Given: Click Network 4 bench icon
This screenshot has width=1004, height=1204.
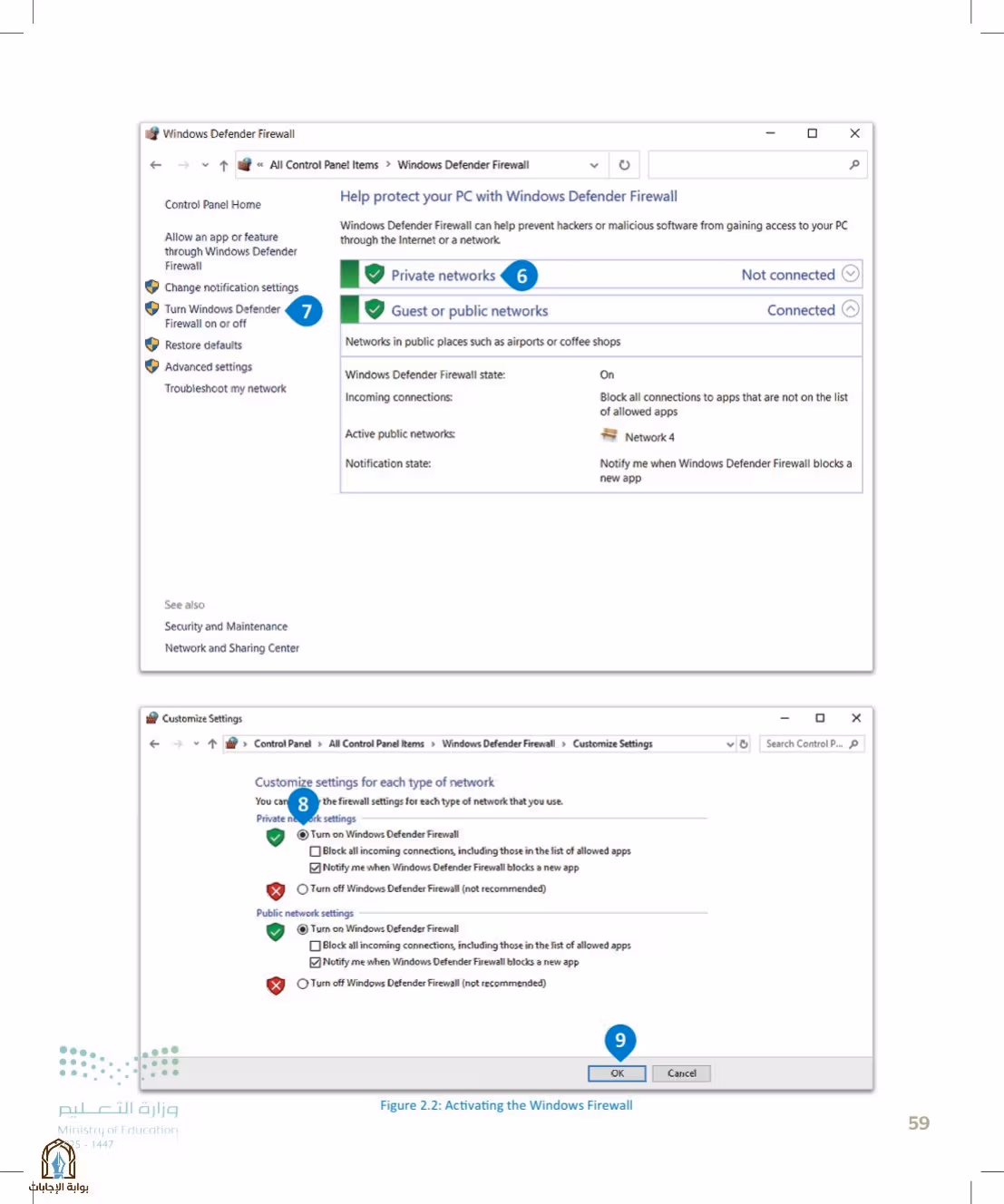Looking at the screenshot, I should [609, 436].
